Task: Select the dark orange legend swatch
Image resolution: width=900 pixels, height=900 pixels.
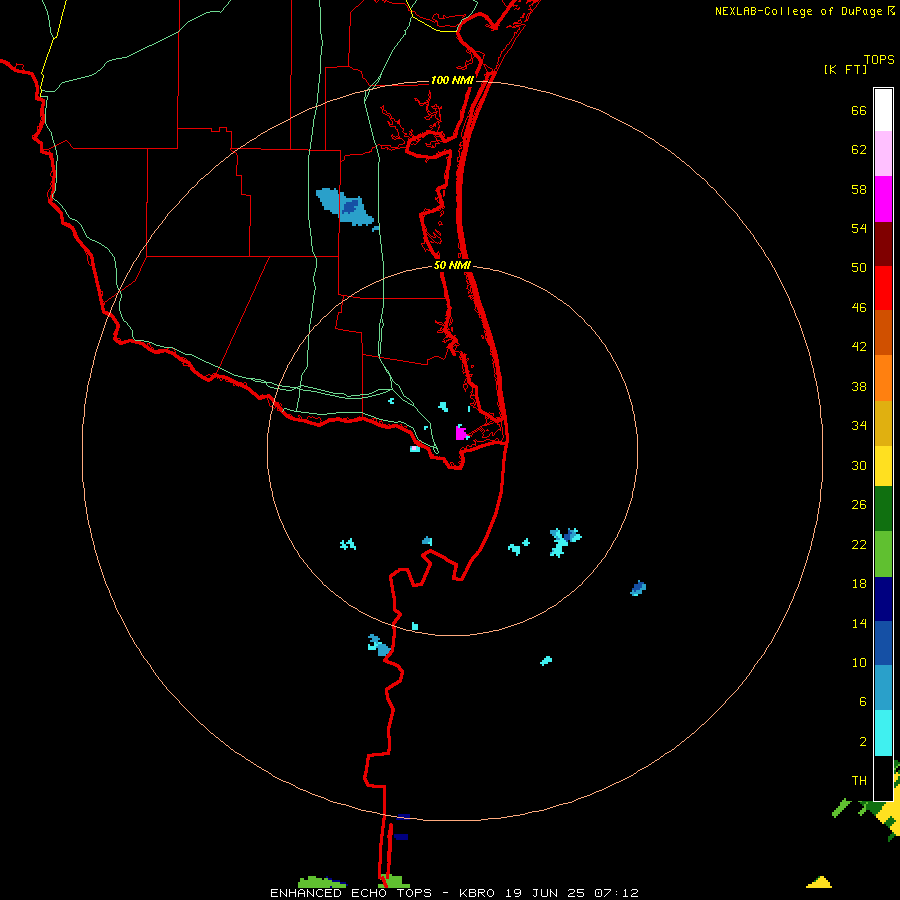Action: point(883,332)
